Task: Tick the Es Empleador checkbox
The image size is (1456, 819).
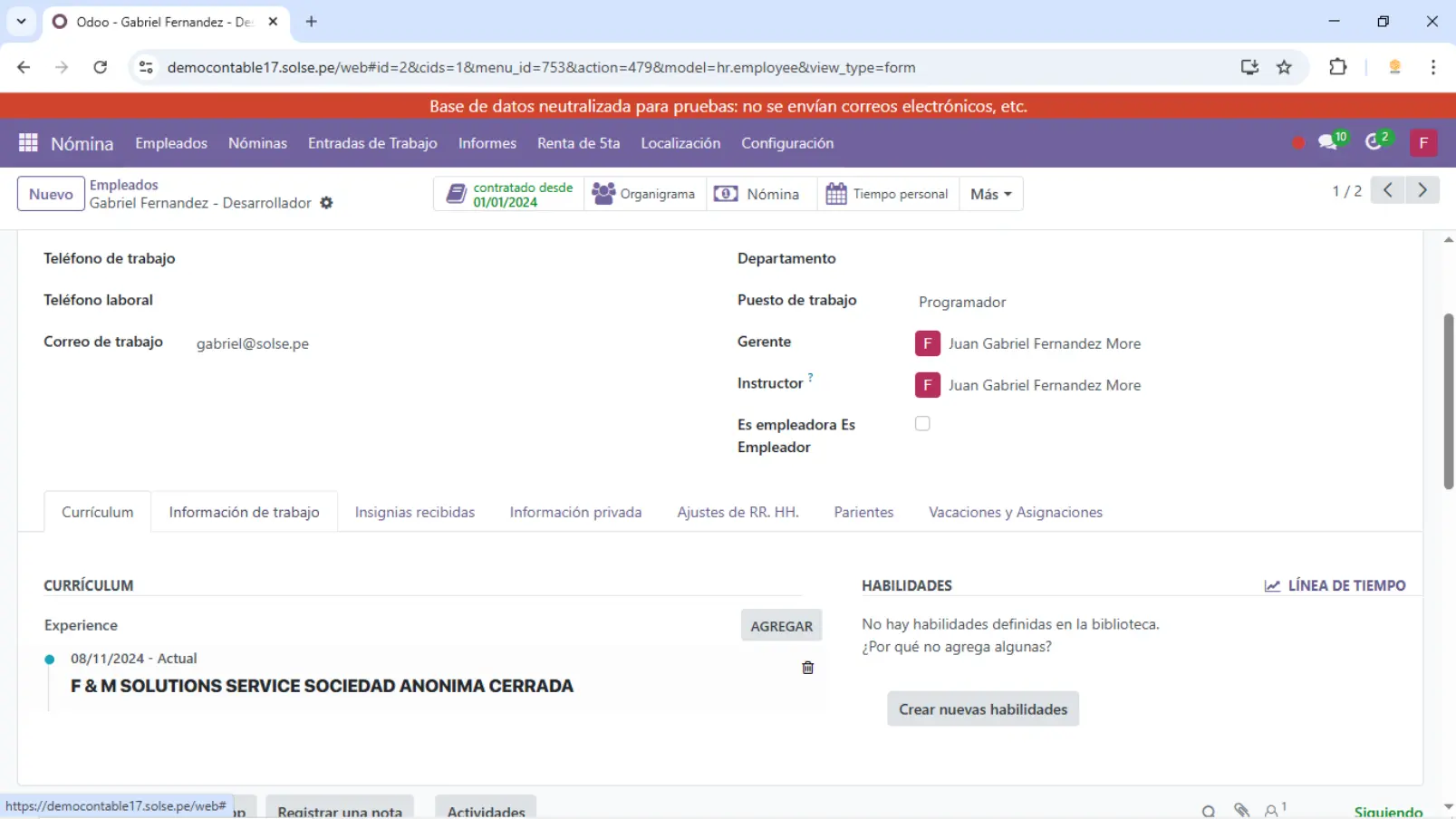Action: [x=922, y=424]
